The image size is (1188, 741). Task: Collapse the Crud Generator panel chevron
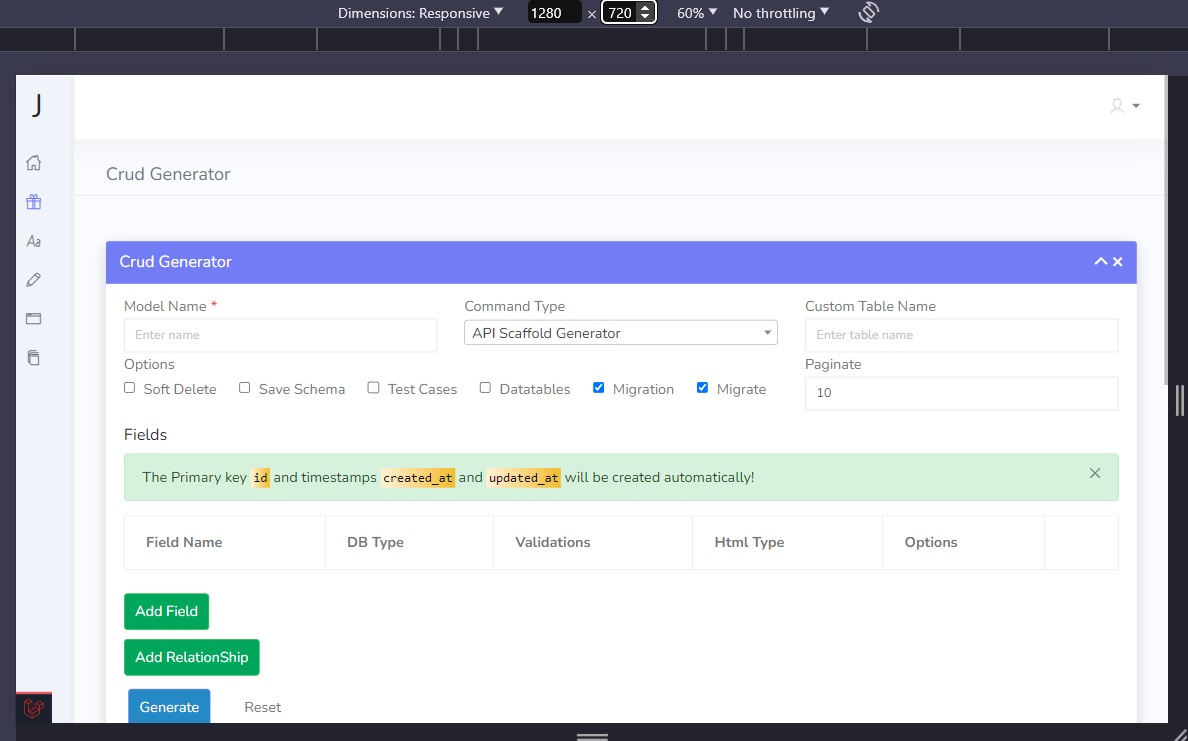(x=1099, y=261)
